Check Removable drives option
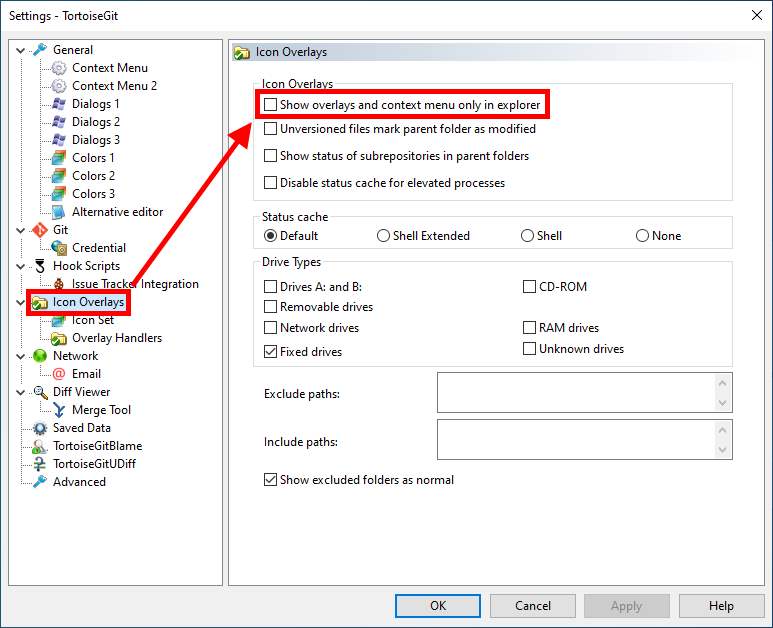773x628 pixels. coord(270,307)
